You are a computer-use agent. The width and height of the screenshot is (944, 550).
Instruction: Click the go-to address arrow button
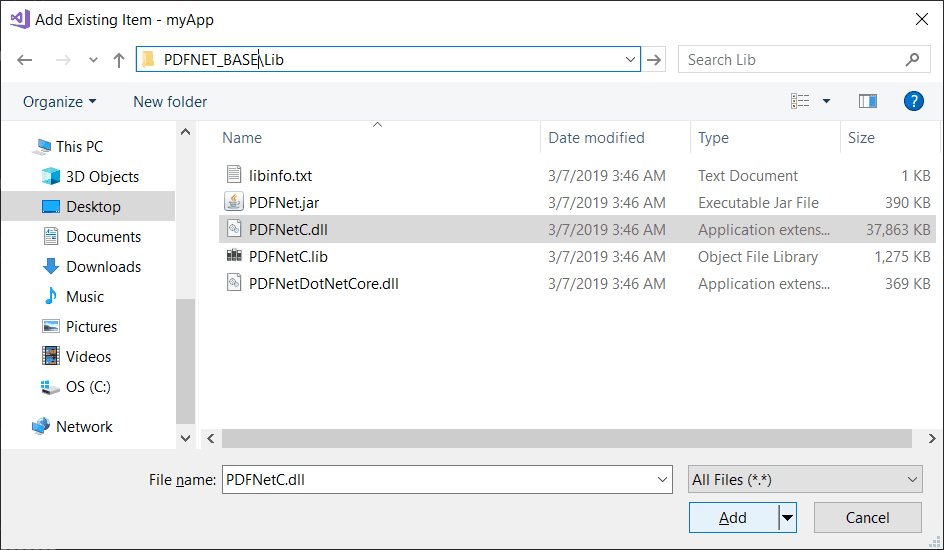point(655,60)
